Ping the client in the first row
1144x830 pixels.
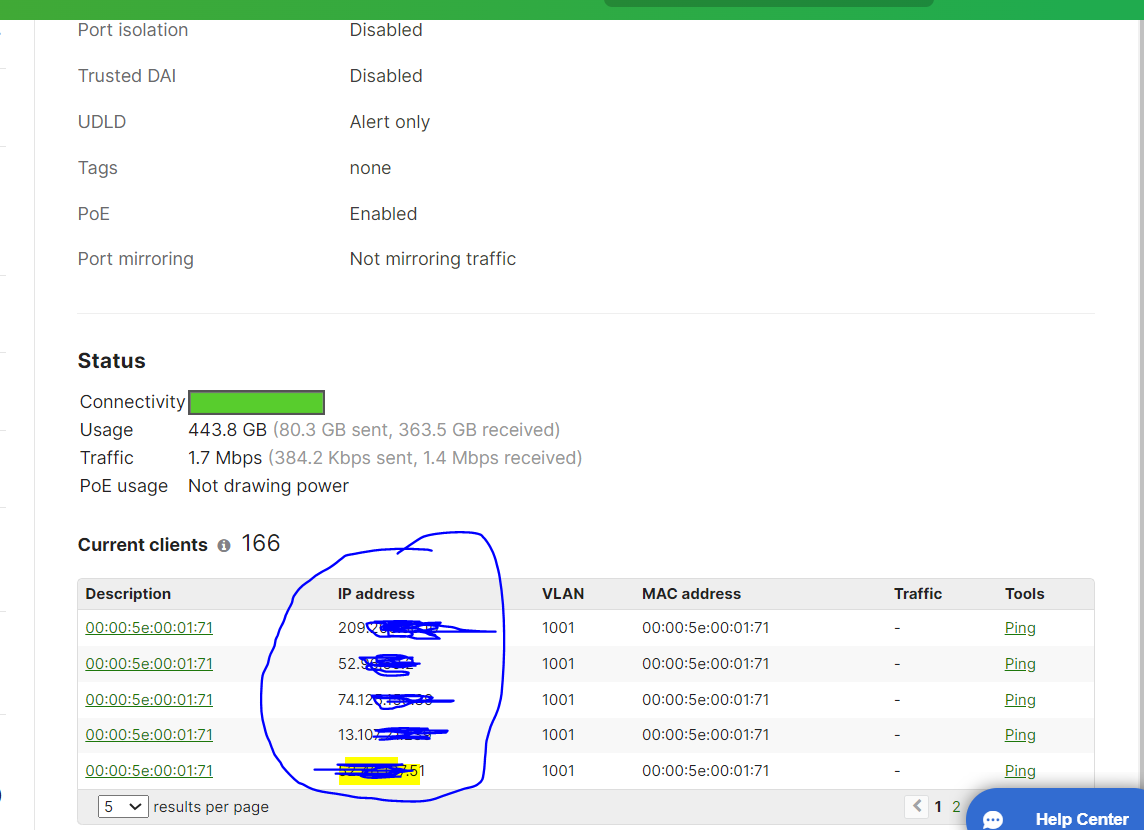click(1020, 627)
